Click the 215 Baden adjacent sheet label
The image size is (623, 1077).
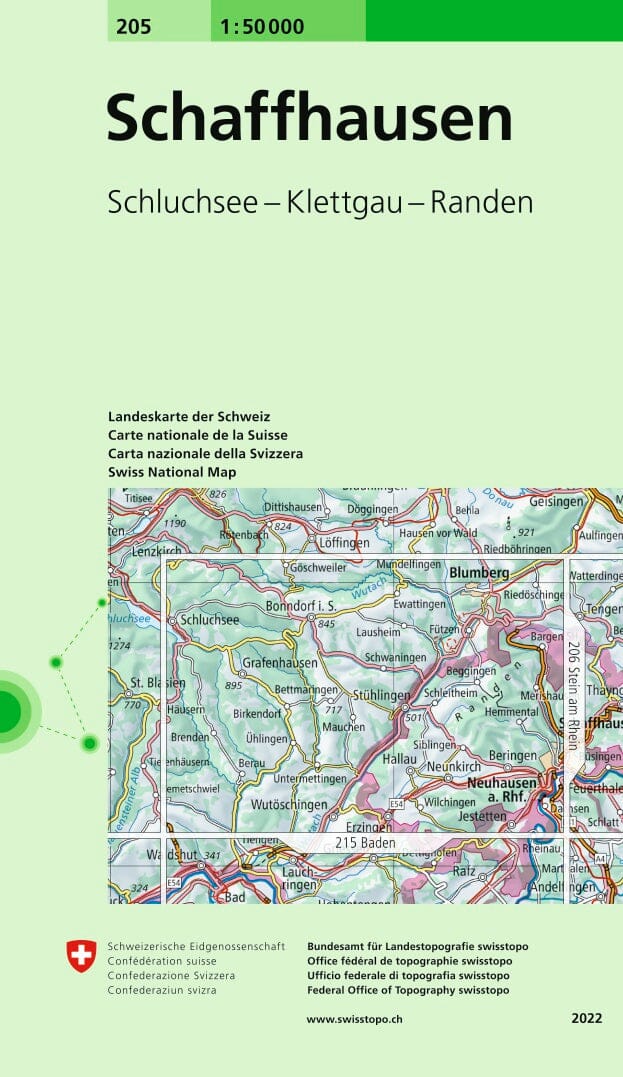365,843
